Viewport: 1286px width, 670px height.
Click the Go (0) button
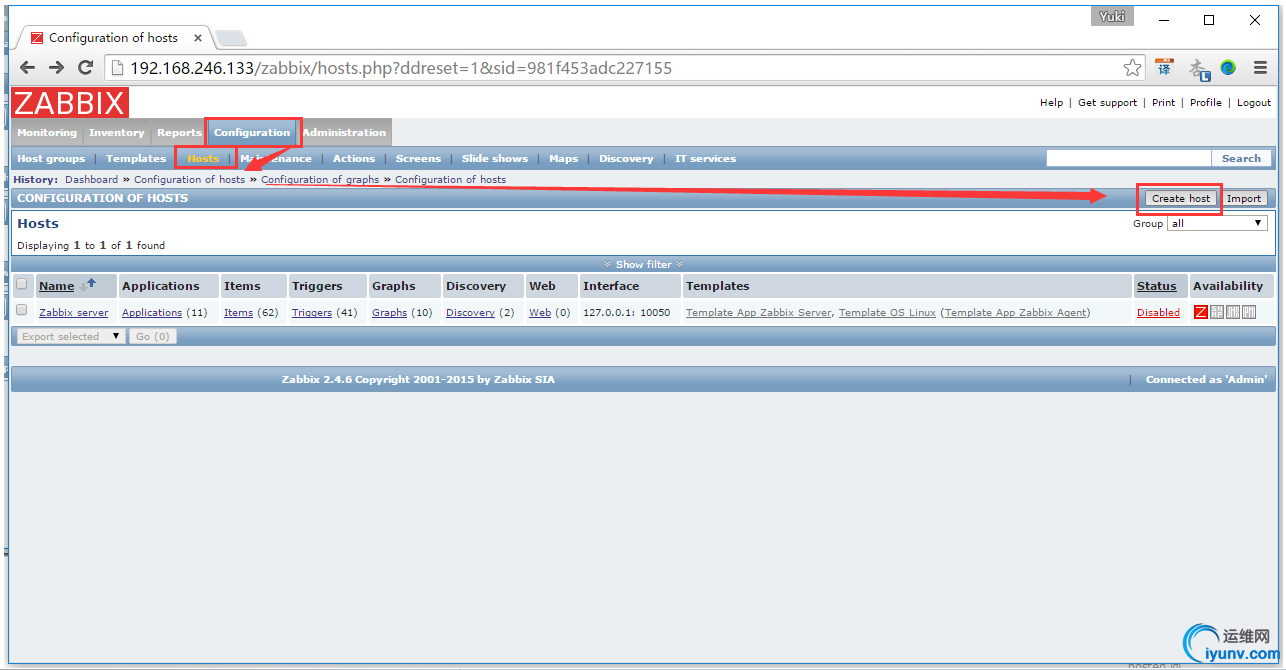point(152,336)
